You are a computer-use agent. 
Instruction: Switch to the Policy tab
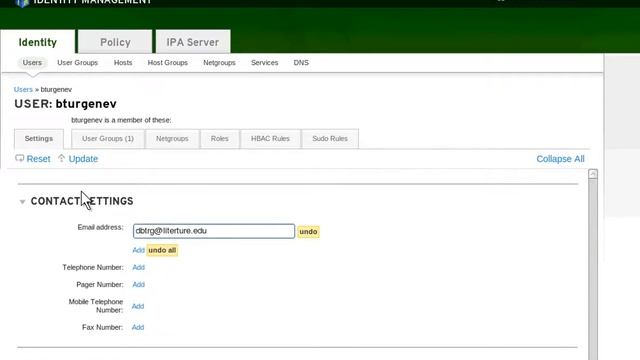115,42
